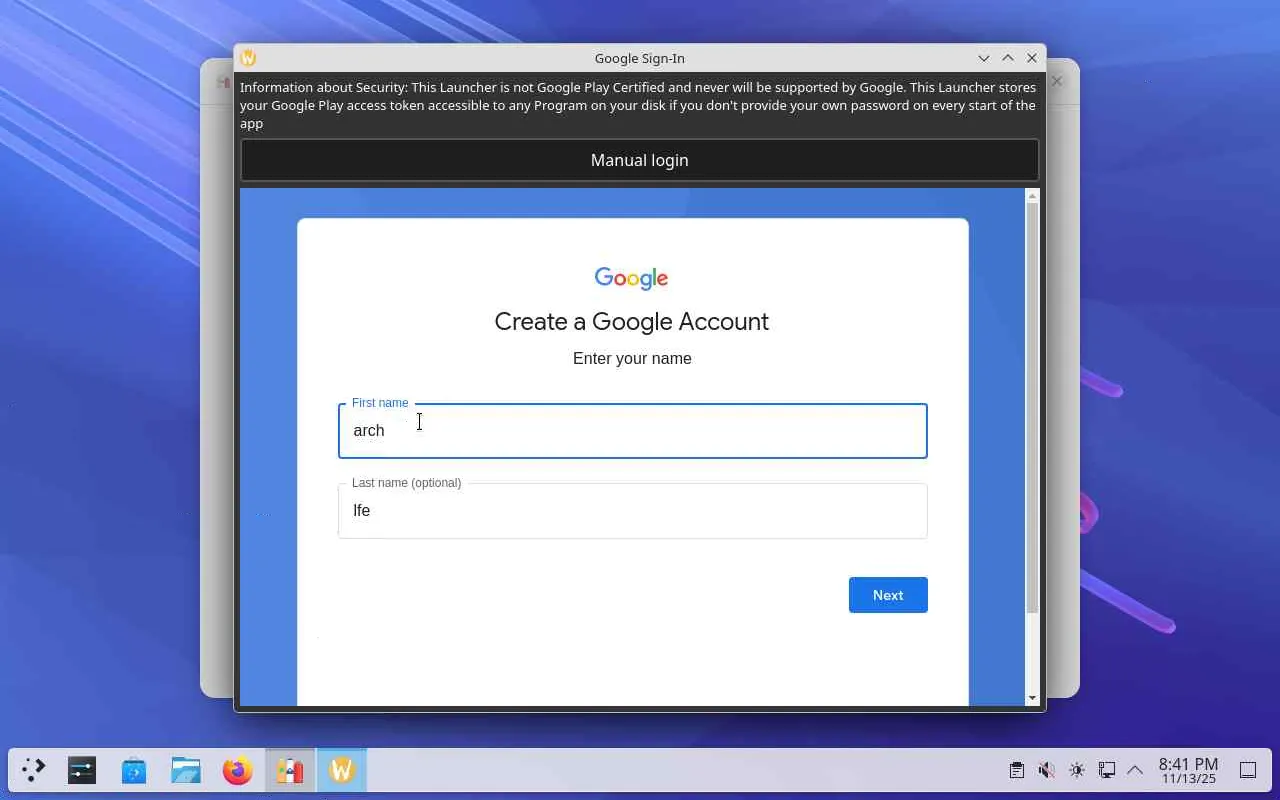
Task: Click the clock showing 8:41 PM
Action: (1188, 770)
